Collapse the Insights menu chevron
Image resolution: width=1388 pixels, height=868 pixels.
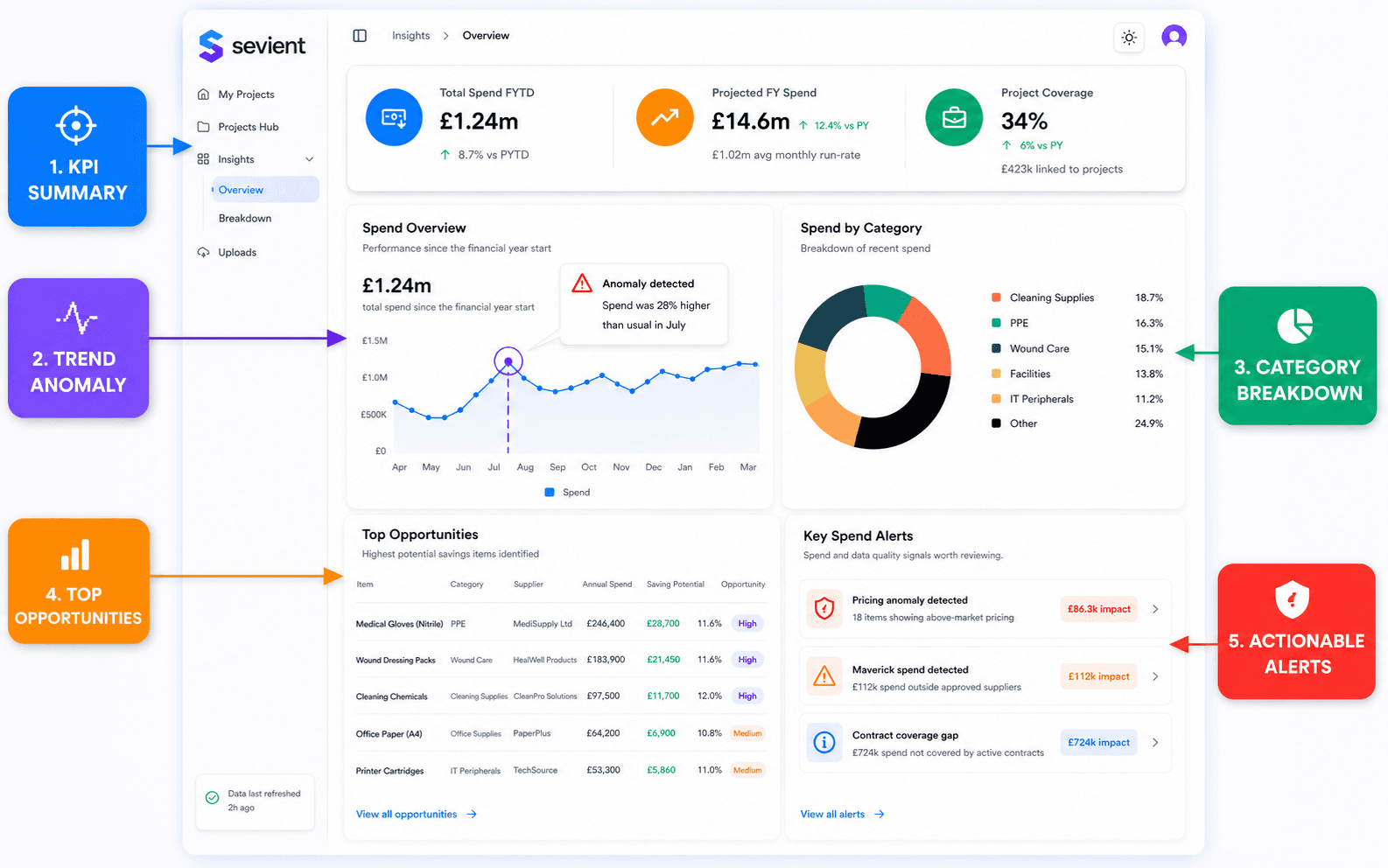tap(309, 159)
